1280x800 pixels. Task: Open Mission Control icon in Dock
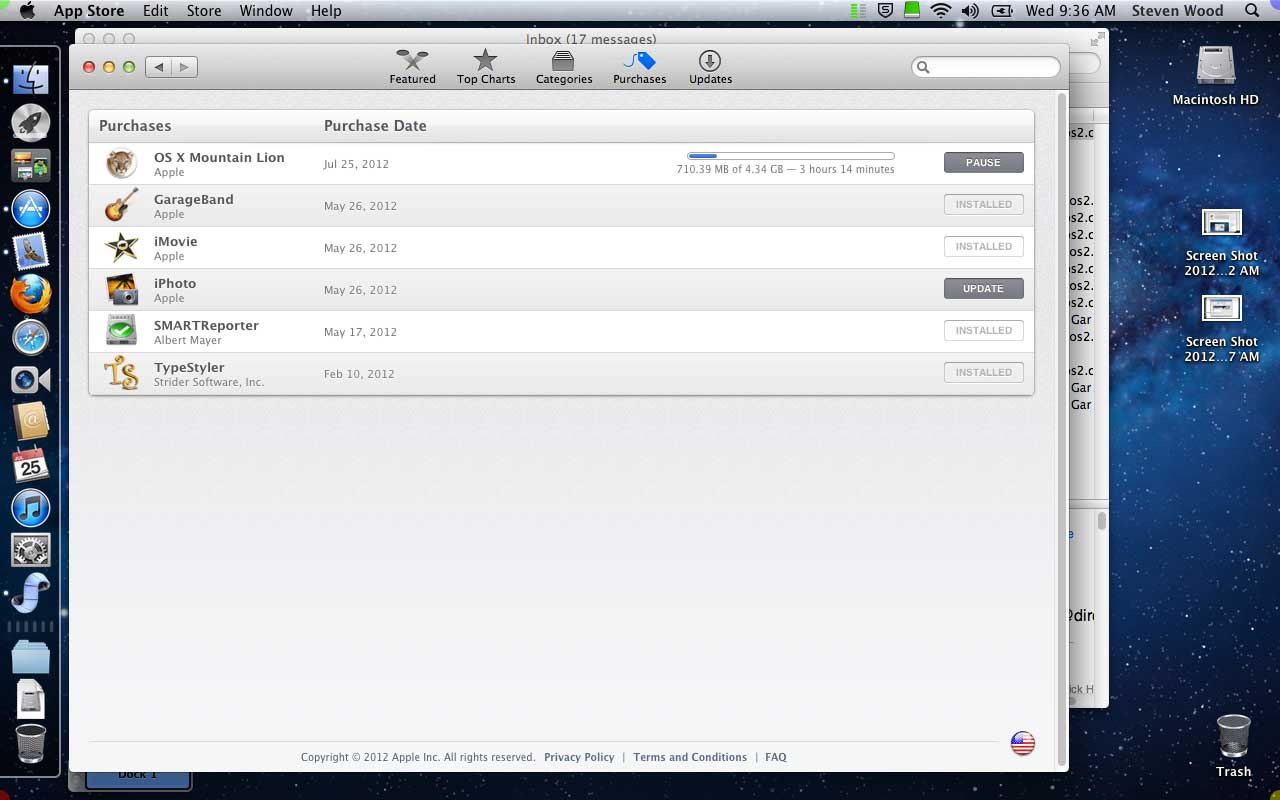31,166
